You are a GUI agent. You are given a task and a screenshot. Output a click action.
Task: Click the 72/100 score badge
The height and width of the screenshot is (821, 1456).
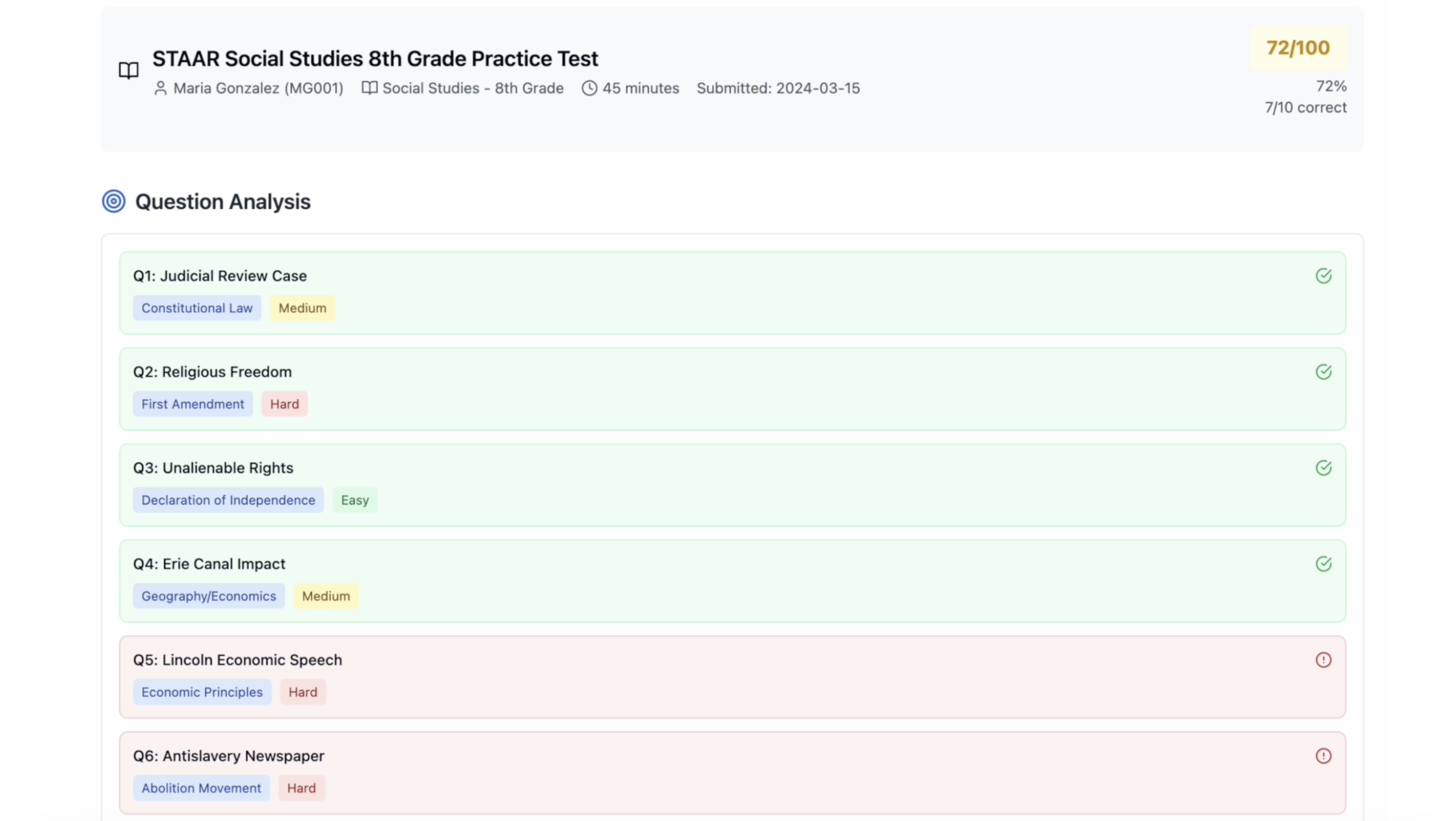pos(1298,48)
